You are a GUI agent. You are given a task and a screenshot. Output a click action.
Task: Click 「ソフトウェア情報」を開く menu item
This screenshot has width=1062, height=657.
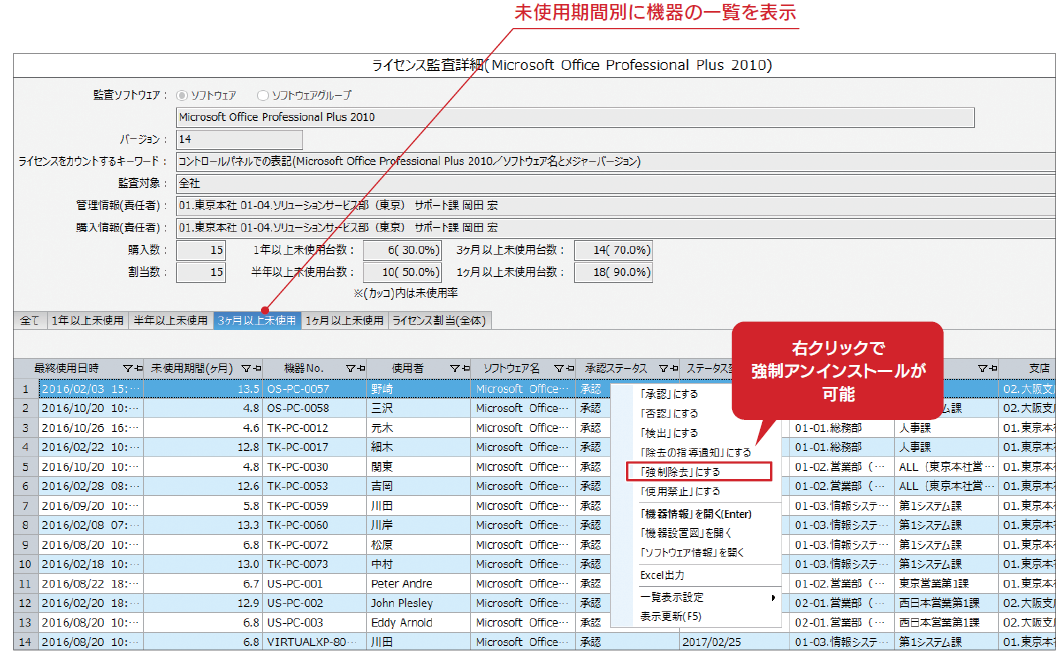coord(692,553)
